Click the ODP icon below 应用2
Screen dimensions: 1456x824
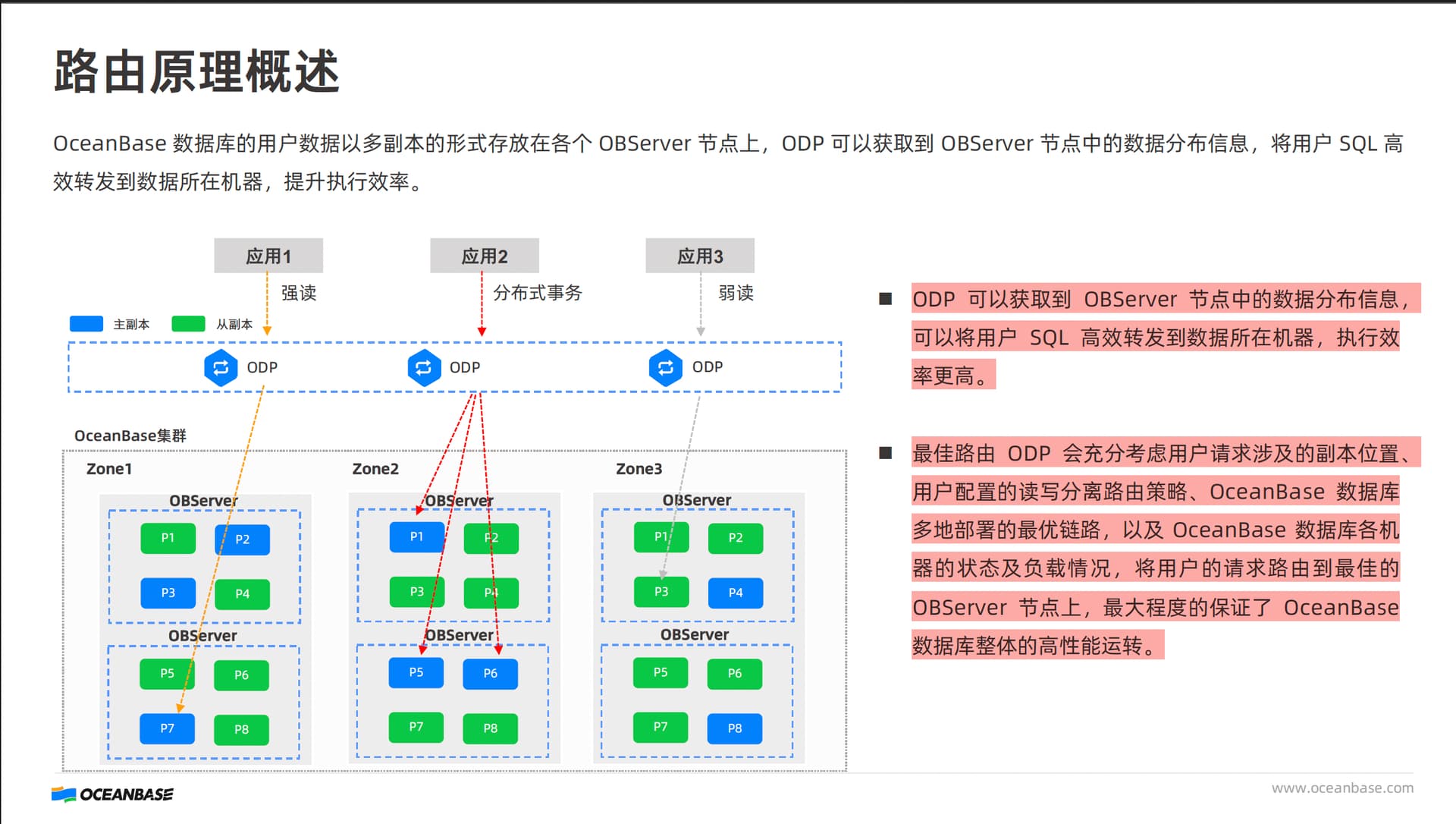[424, 368]
